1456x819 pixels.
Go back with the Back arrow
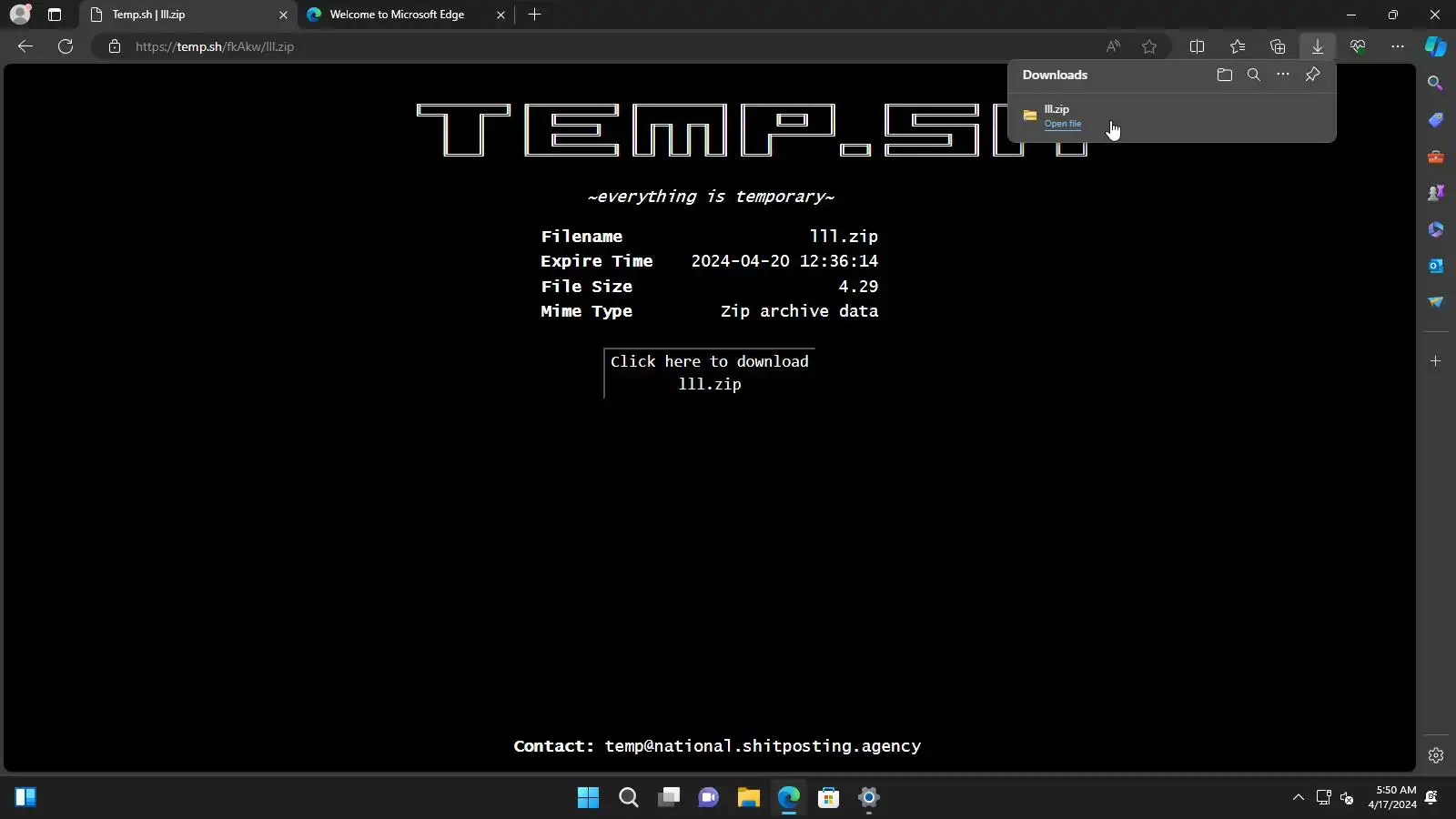coord(25,46)
